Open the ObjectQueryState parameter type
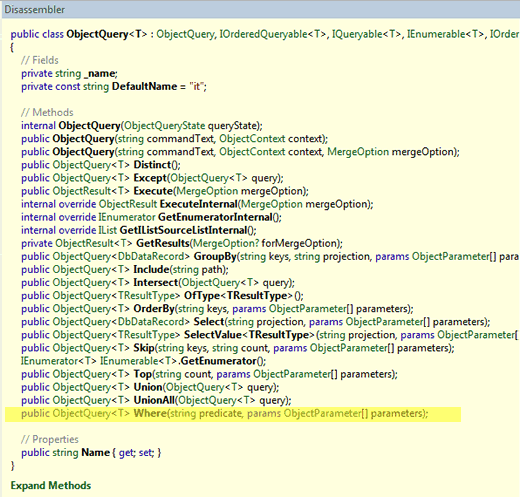520x497 pixels. tap(164, 126)
